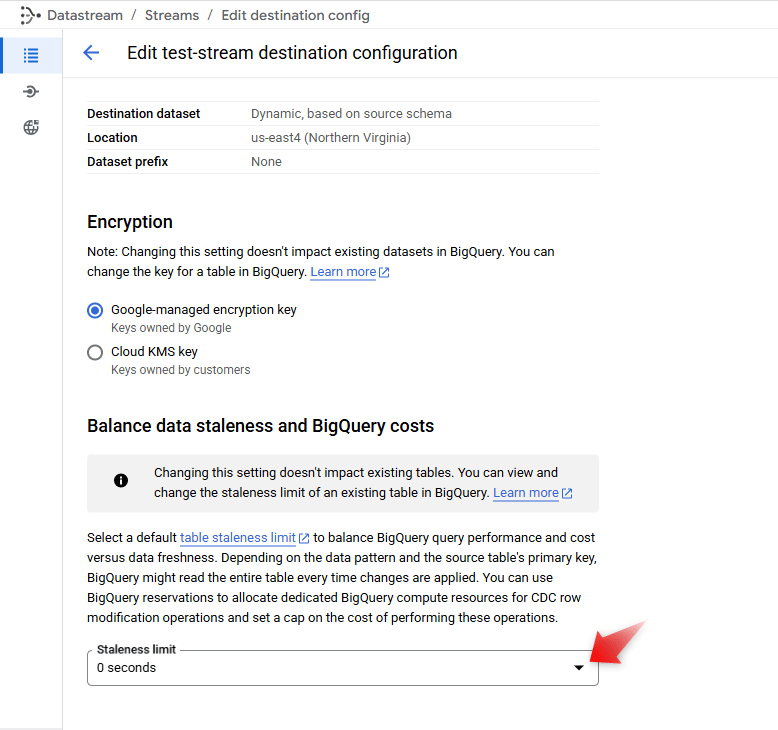Click the 'None' dataset prefix value

266,162
